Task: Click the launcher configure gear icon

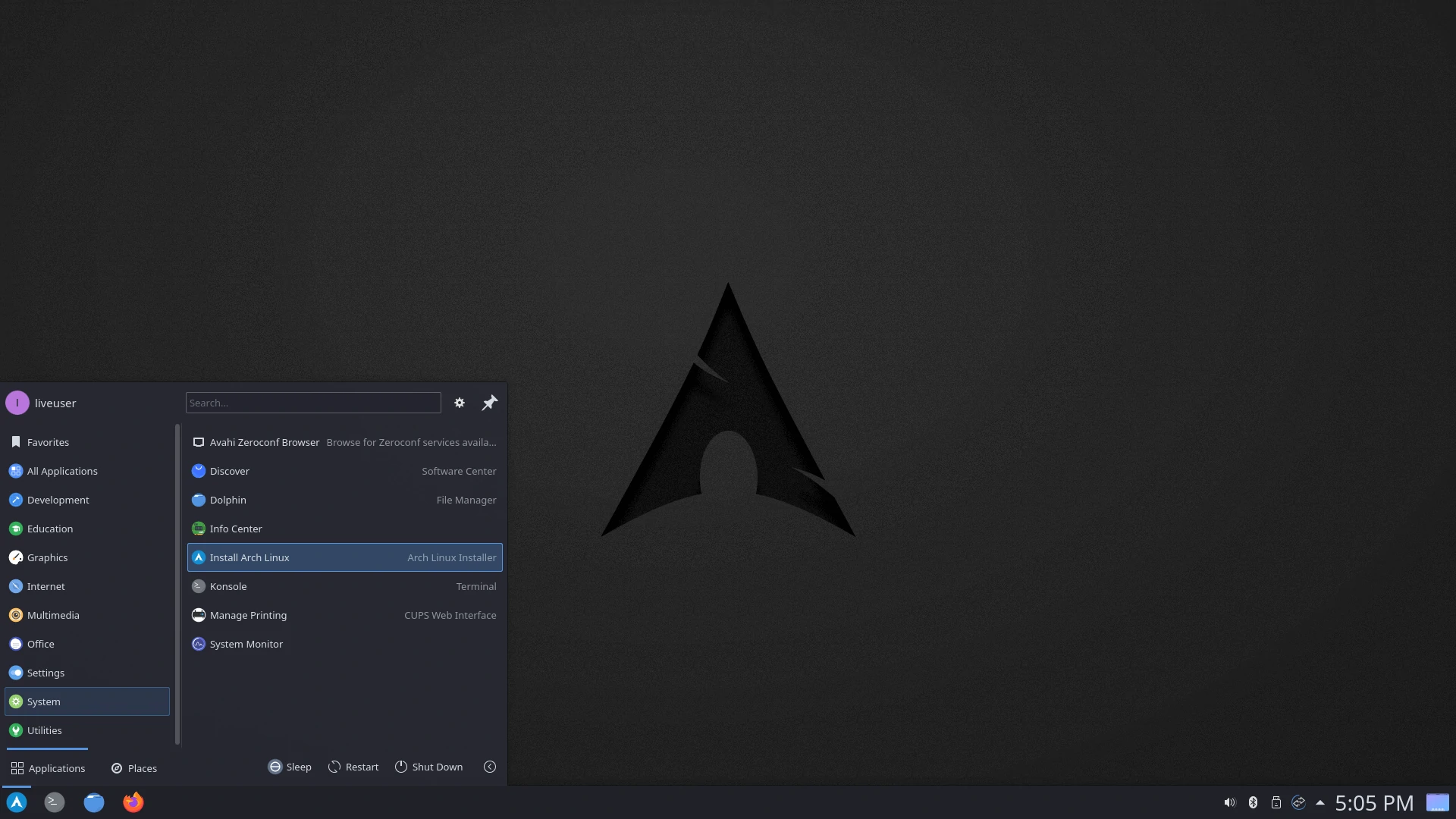Action: [460, 403]
